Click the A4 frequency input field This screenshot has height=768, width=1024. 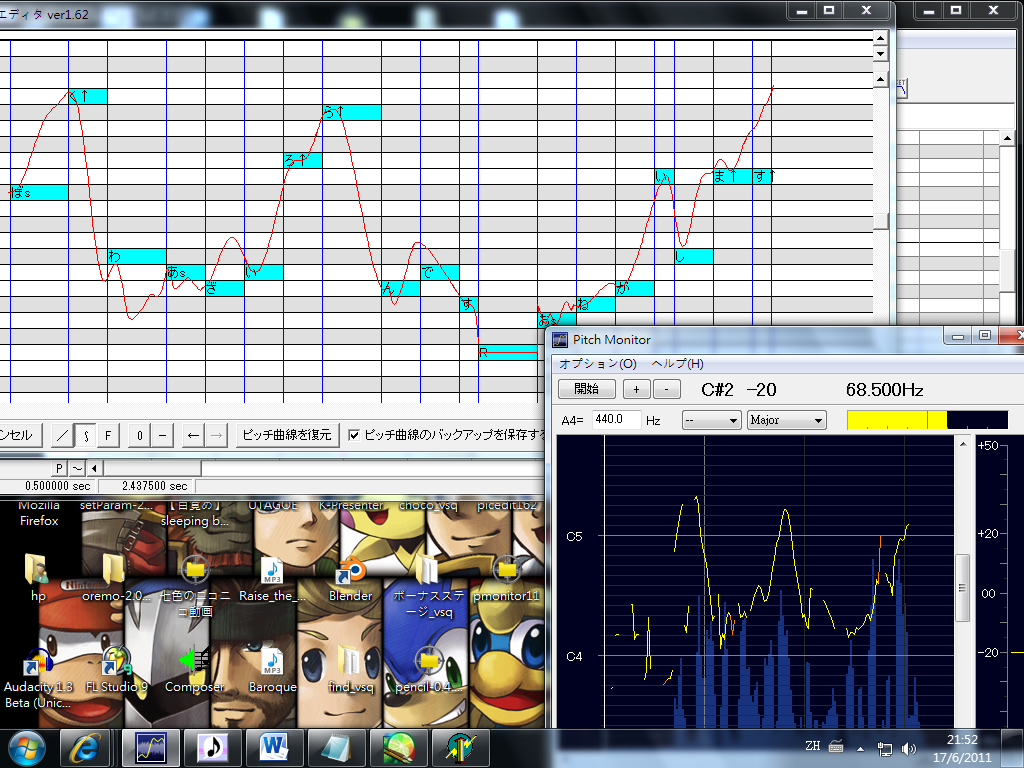616,419
